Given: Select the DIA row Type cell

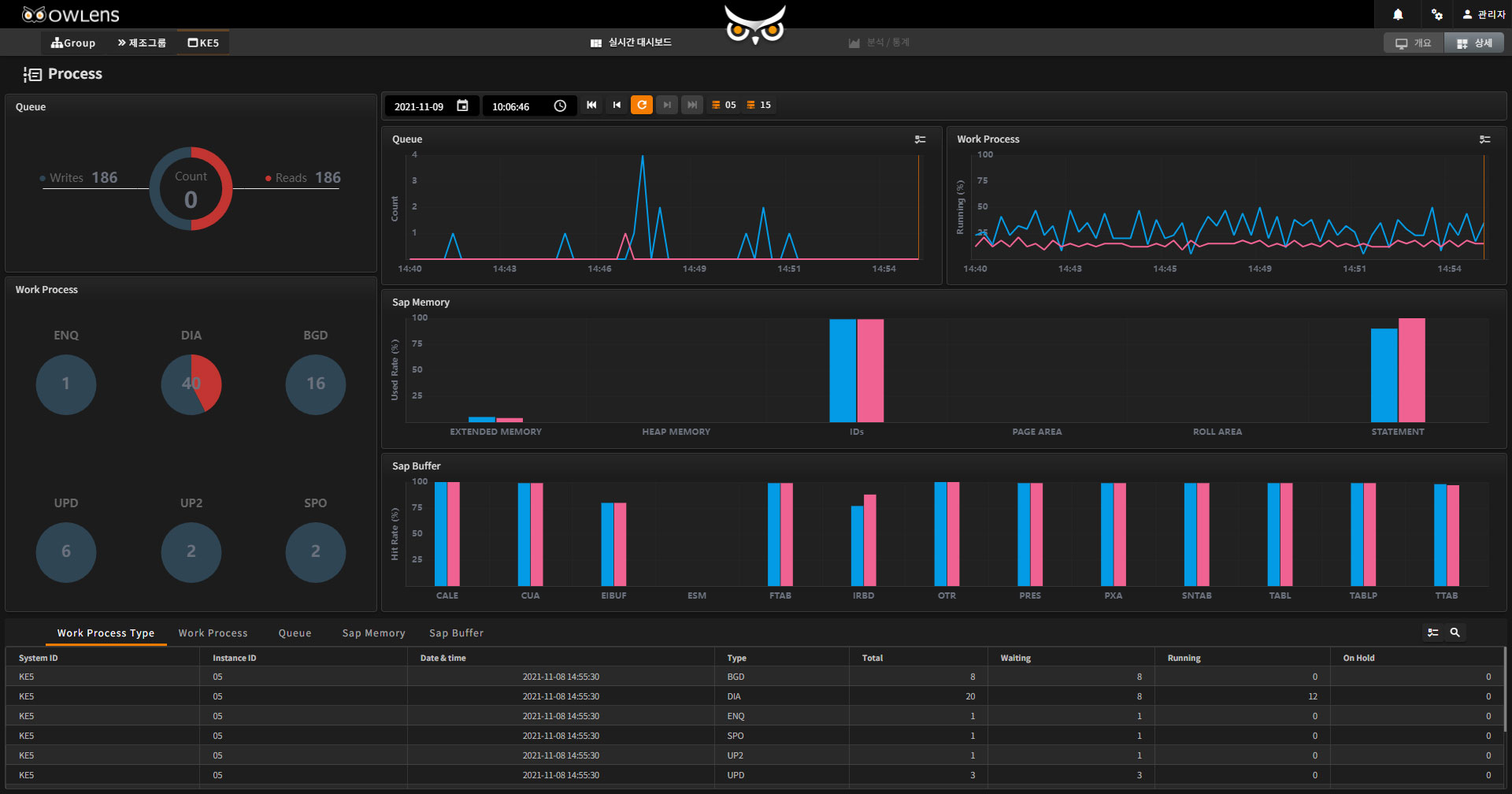Looking at the screenshot, I should (x=782, y=696).
